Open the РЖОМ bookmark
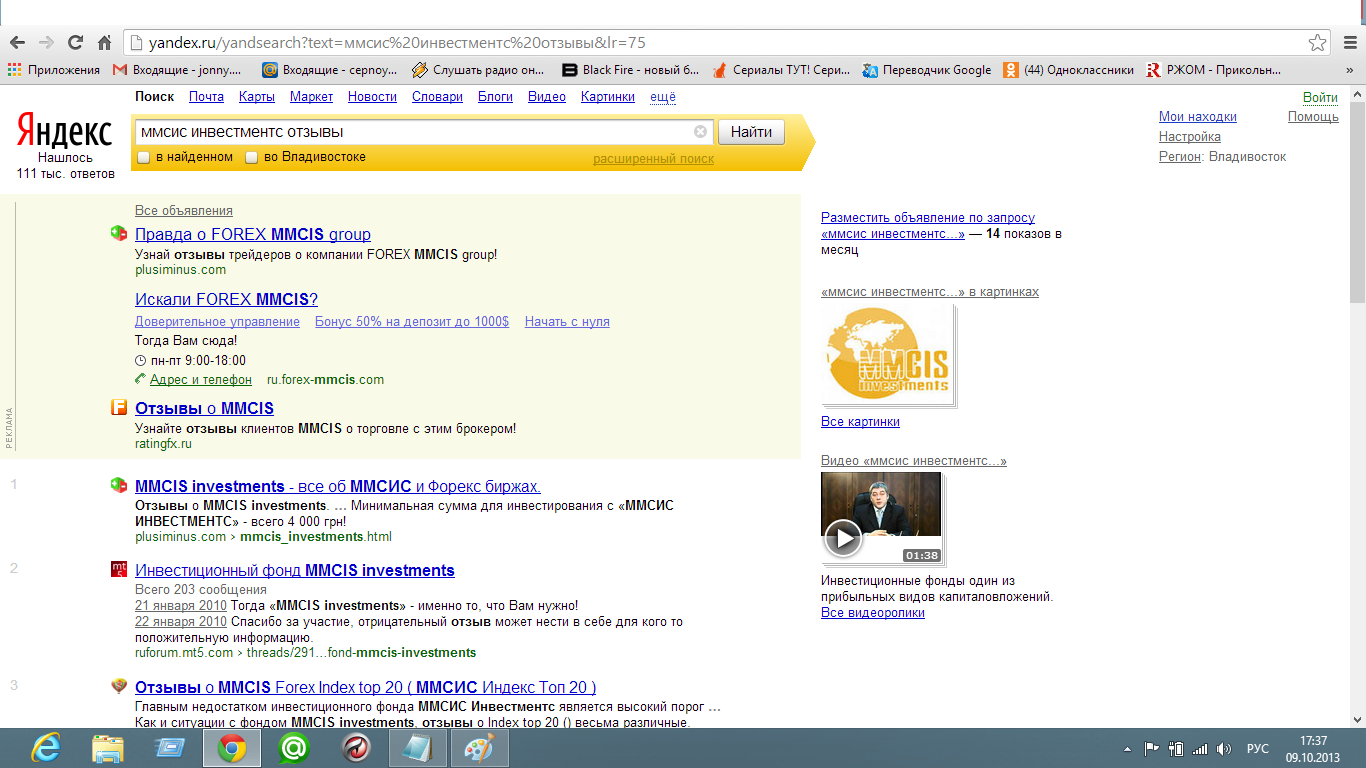The height and width of the screenshot is (768, 1366). [1213, 70]
